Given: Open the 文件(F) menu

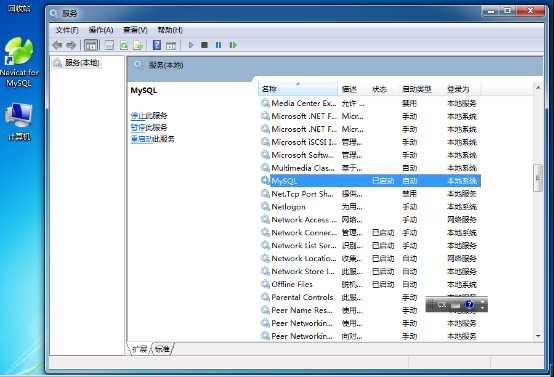Looking at the screenshot, I should tap(67, 30).
